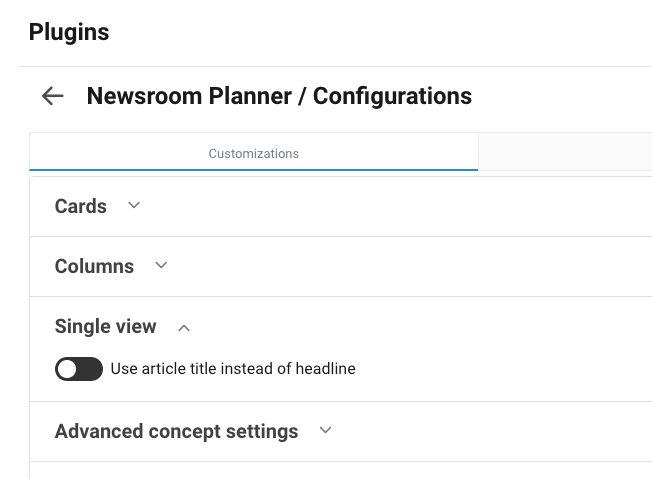Click the blue underline beneath Customizations tab
Viewport: 652px width, 479px height.
[x=253, y=170]
